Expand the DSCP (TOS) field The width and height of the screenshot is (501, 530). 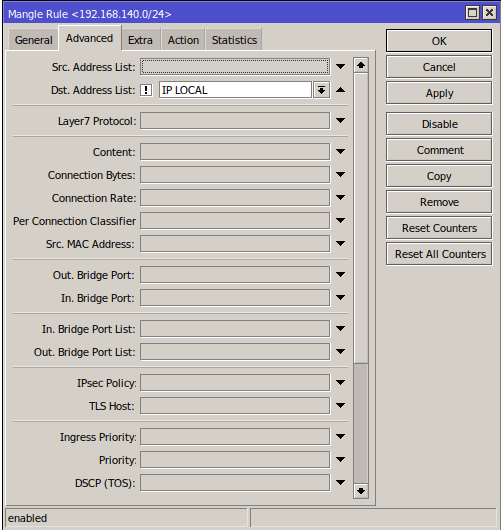pyautogui.click(x=340, y=483)
